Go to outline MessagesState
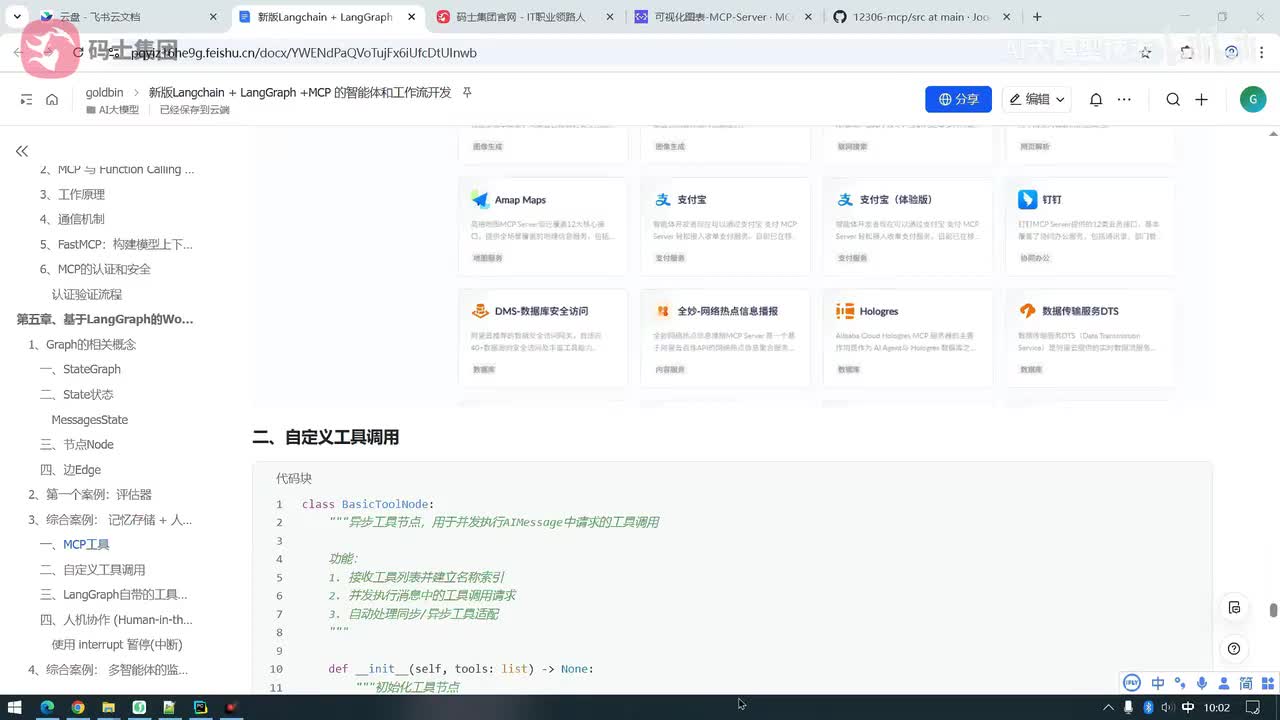The height and width of the screenshot is (720, 1280). click(x=90, y=420)
